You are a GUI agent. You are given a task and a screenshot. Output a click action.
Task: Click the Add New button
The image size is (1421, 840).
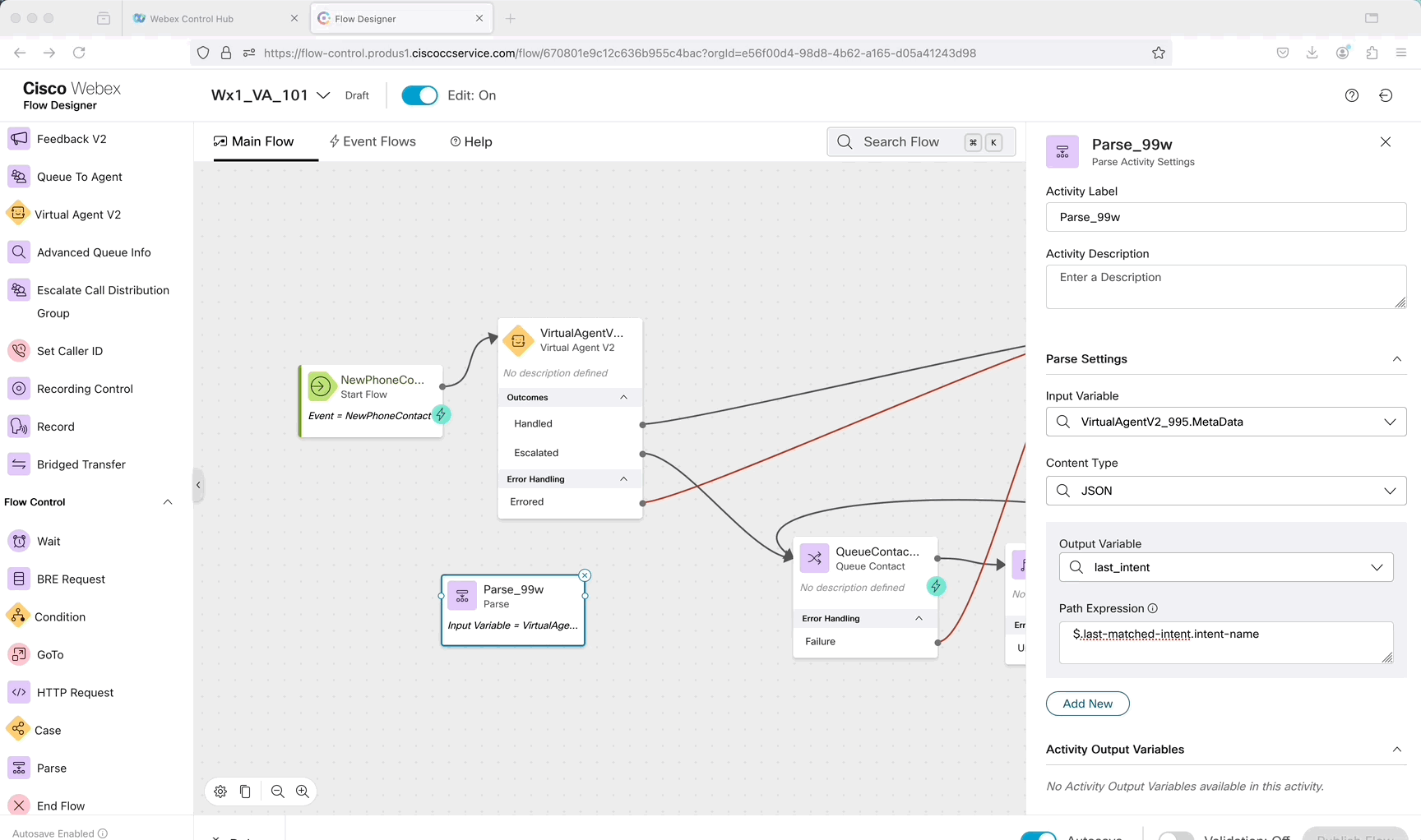click(1087, 704)
